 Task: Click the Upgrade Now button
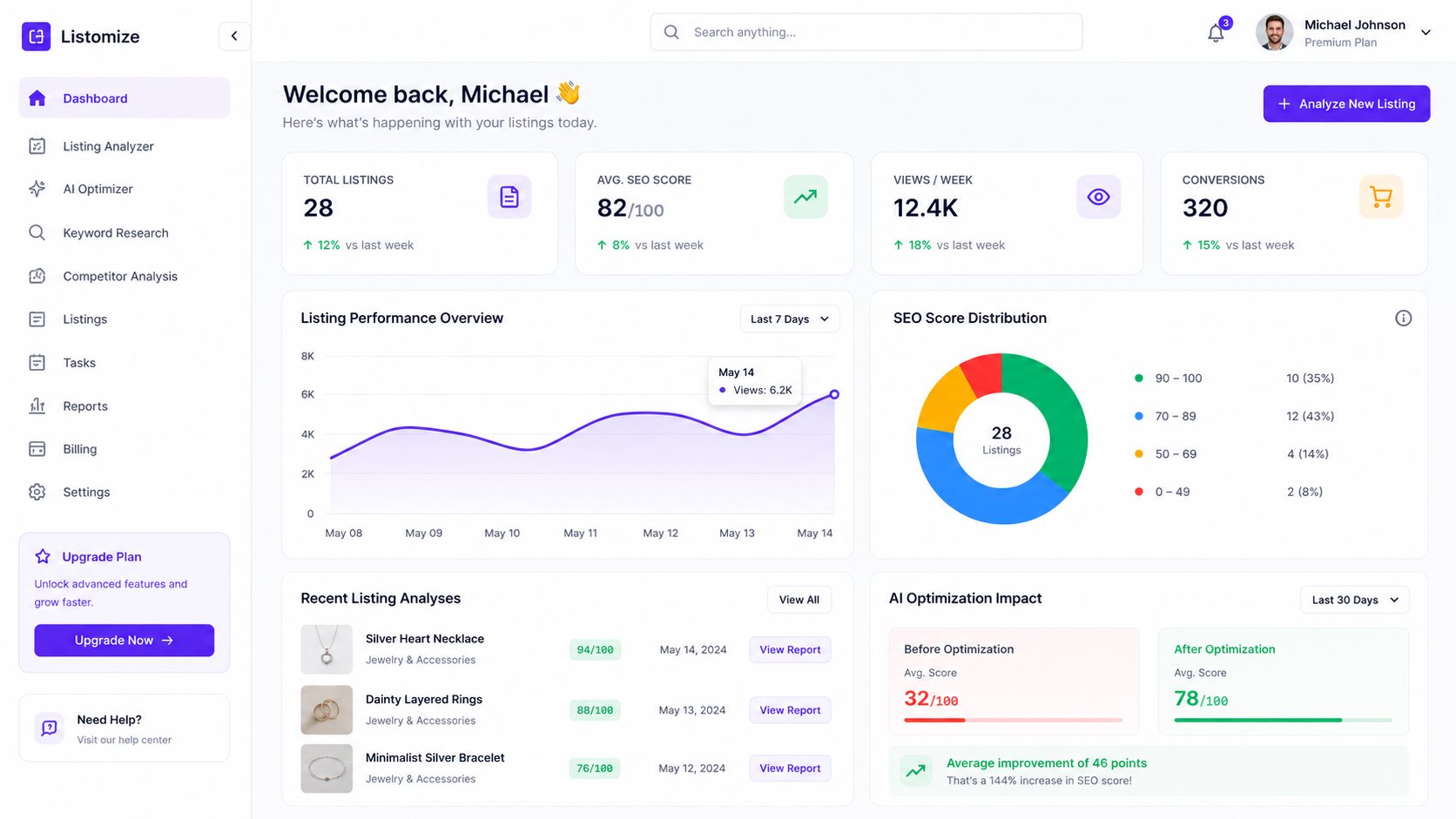[124, 640]
